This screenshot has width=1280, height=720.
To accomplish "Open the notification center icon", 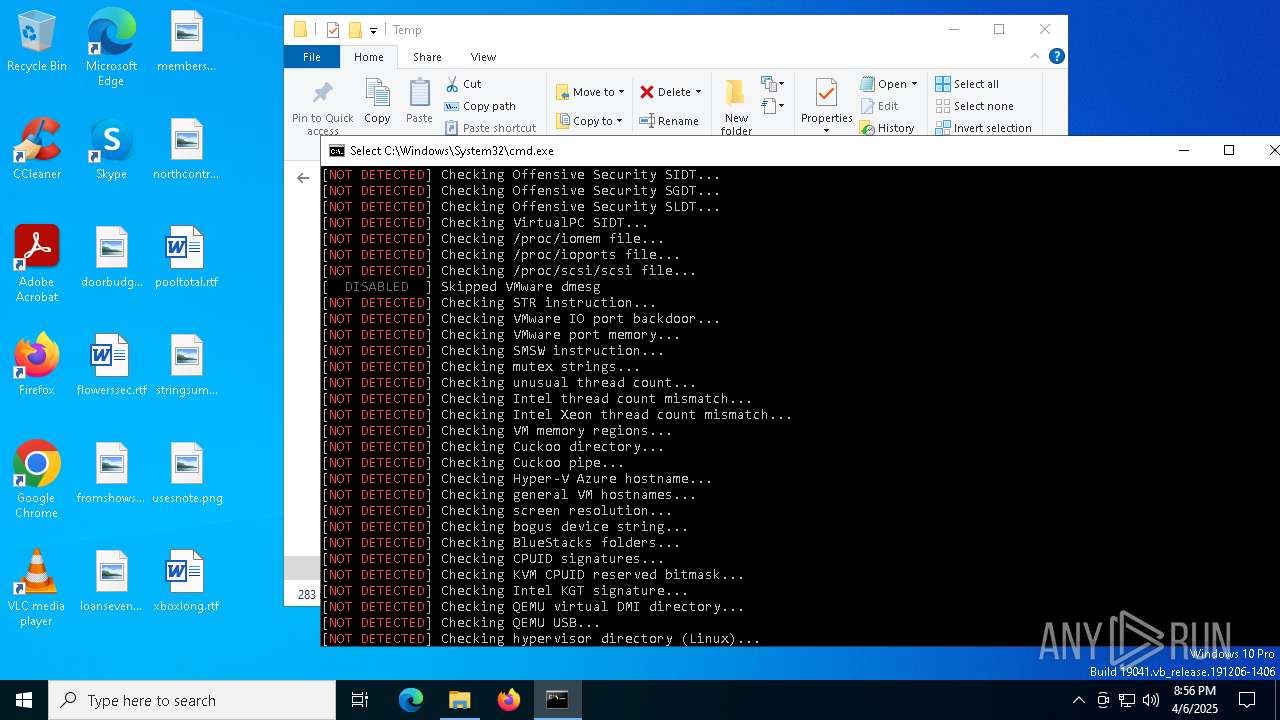I will pyautogui.click(x=1247, y=700).
